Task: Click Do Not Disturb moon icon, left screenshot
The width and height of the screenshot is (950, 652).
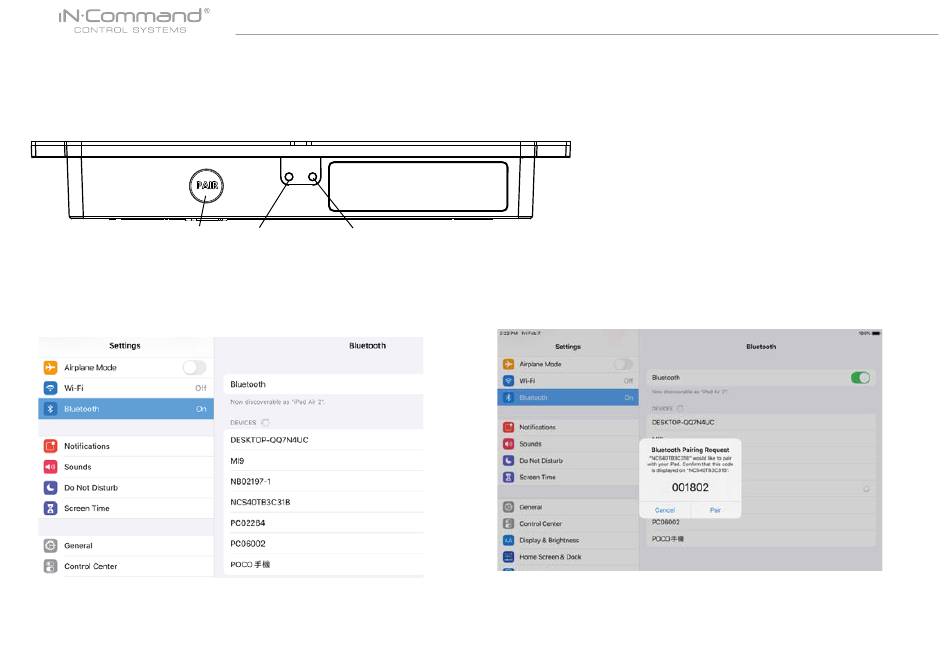Action: (50, 487)
